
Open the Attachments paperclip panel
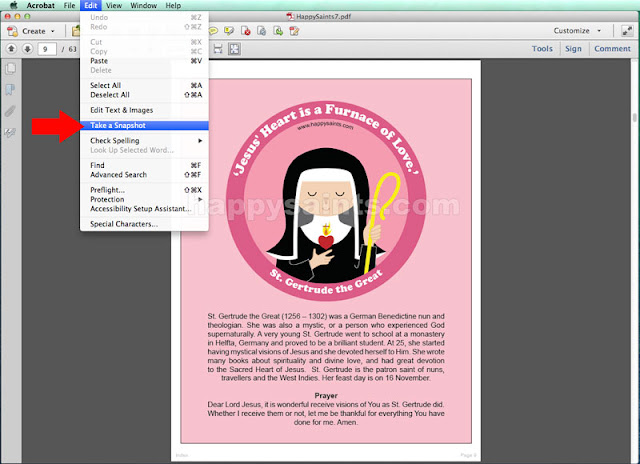(11, 111)
